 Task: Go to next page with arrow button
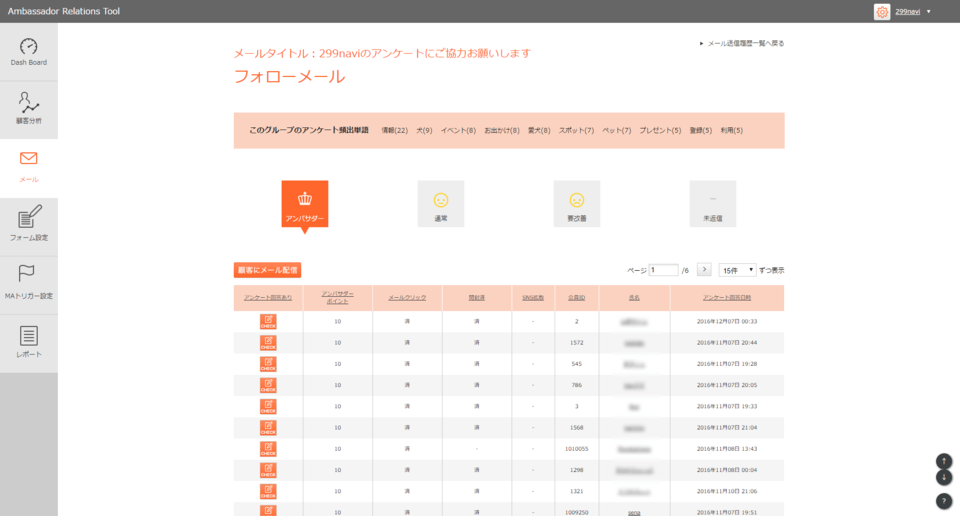[x=703, y=270]
